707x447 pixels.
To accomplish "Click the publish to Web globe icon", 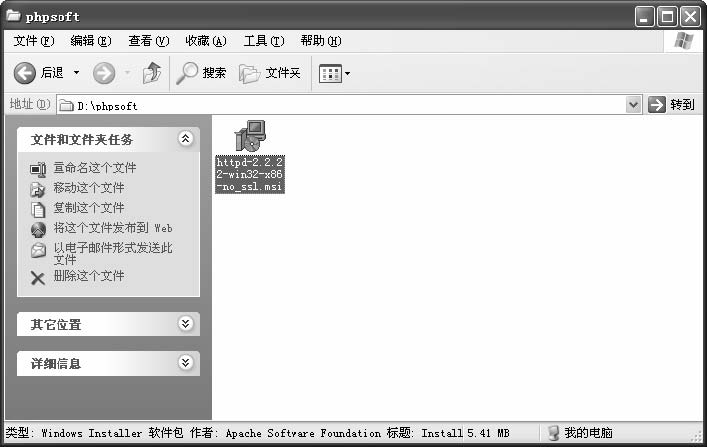I will click(x=38, y=229).
